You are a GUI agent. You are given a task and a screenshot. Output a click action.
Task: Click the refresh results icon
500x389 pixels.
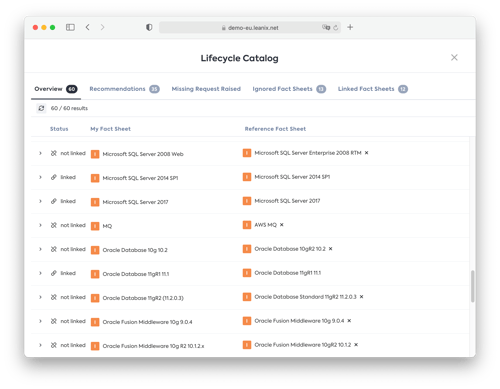pos(41,108)
